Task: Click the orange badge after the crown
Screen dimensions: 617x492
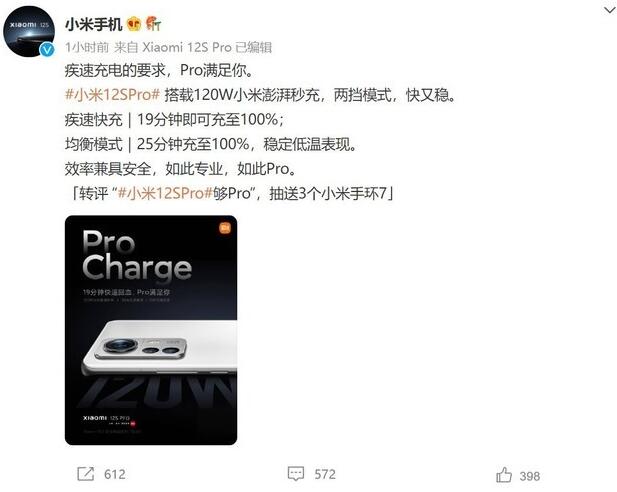Action: (x=153, y=24)
